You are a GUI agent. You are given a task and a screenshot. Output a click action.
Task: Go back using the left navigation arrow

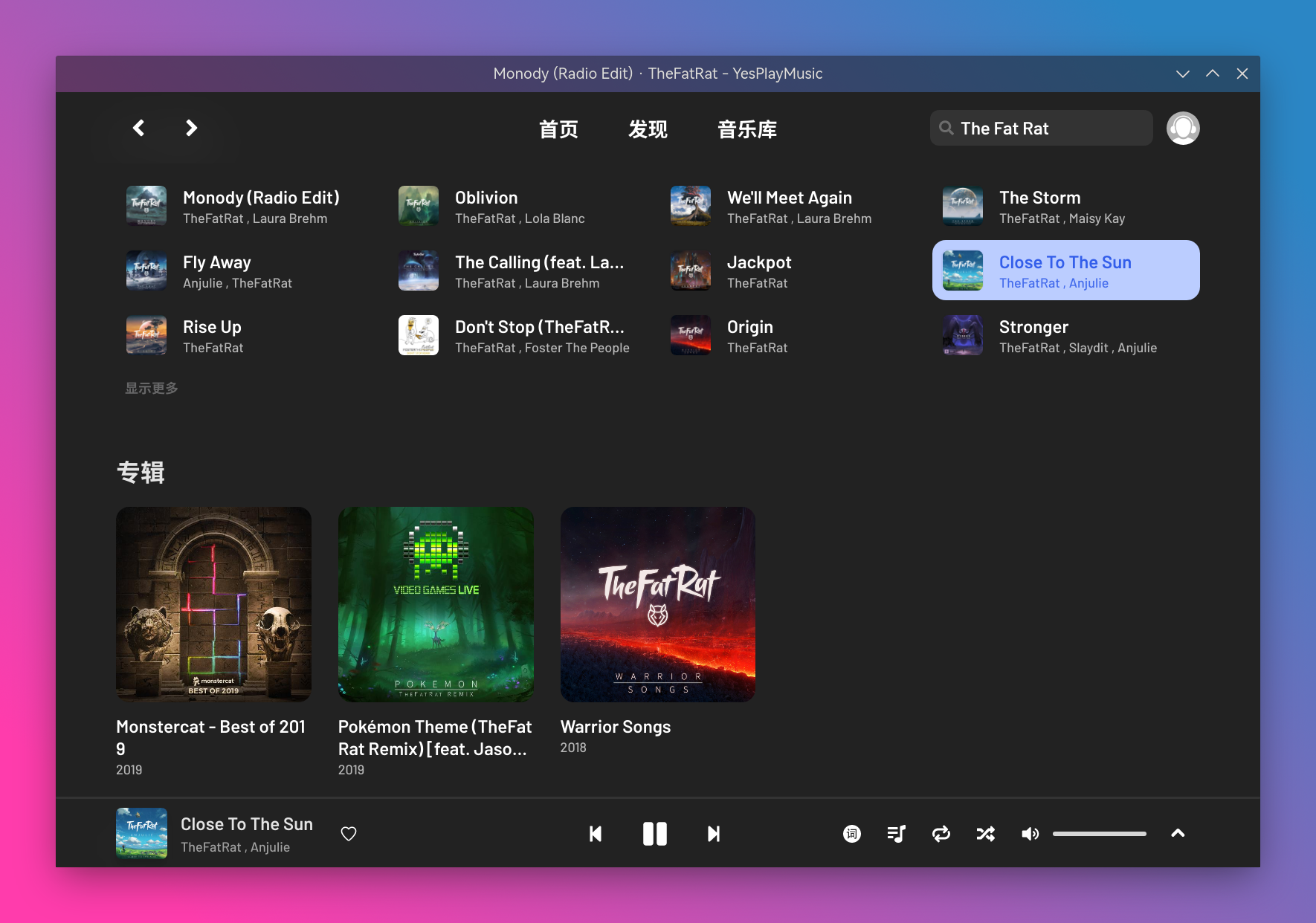coord(138,128)
